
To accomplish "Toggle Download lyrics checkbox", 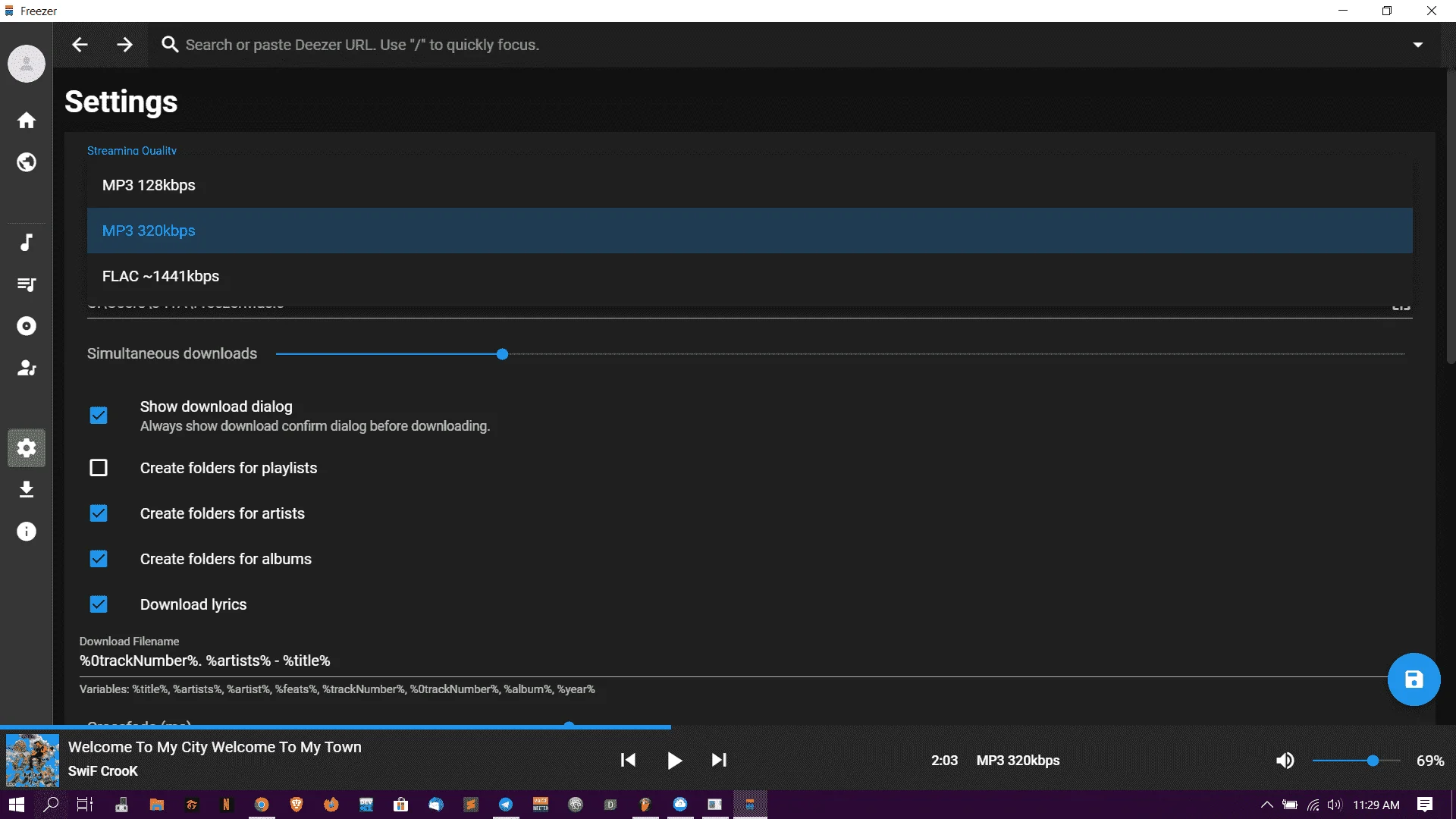I will coord(99,604).
